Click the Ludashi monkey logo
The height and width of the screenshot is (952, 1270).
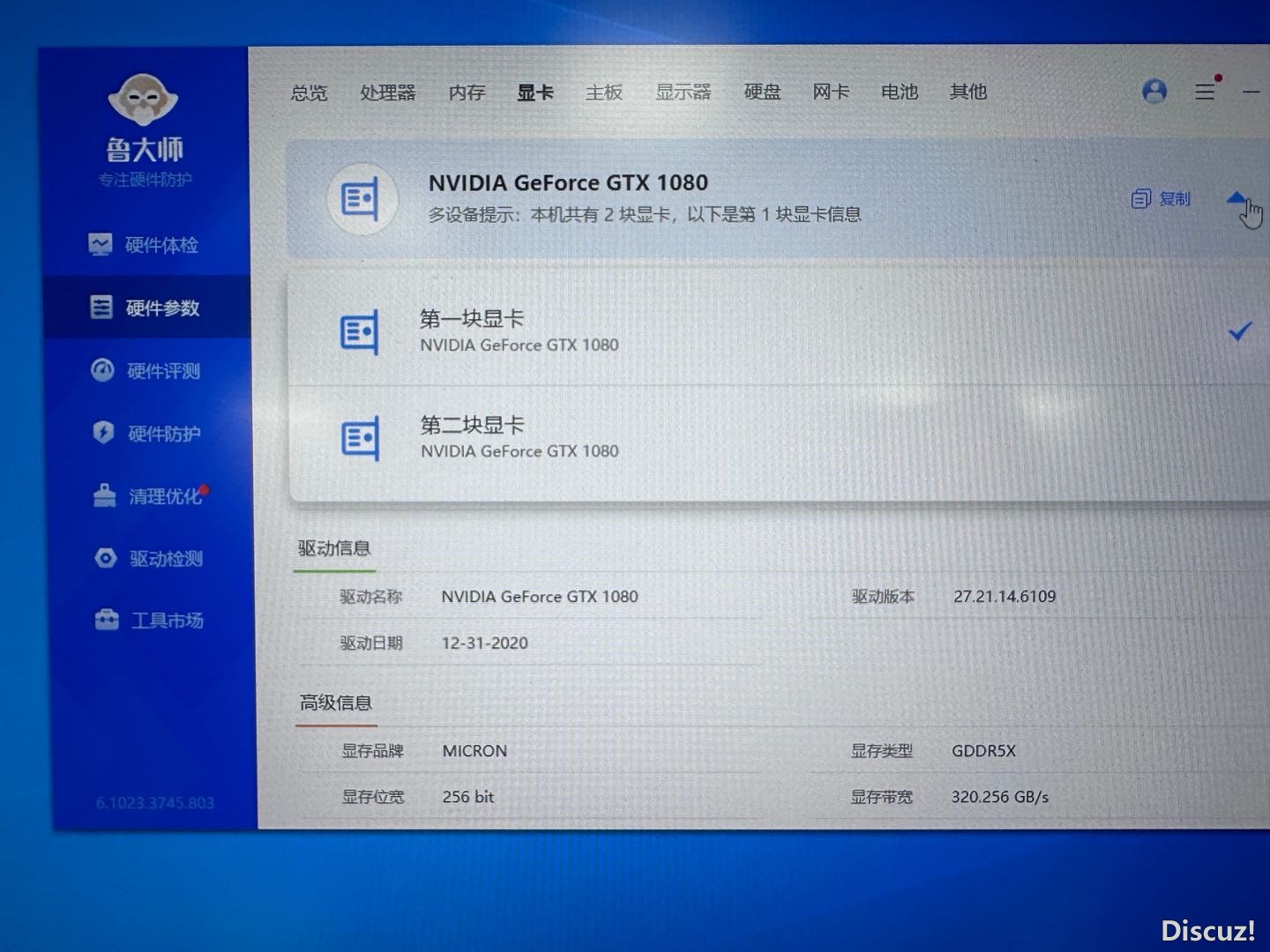point(143,99)
